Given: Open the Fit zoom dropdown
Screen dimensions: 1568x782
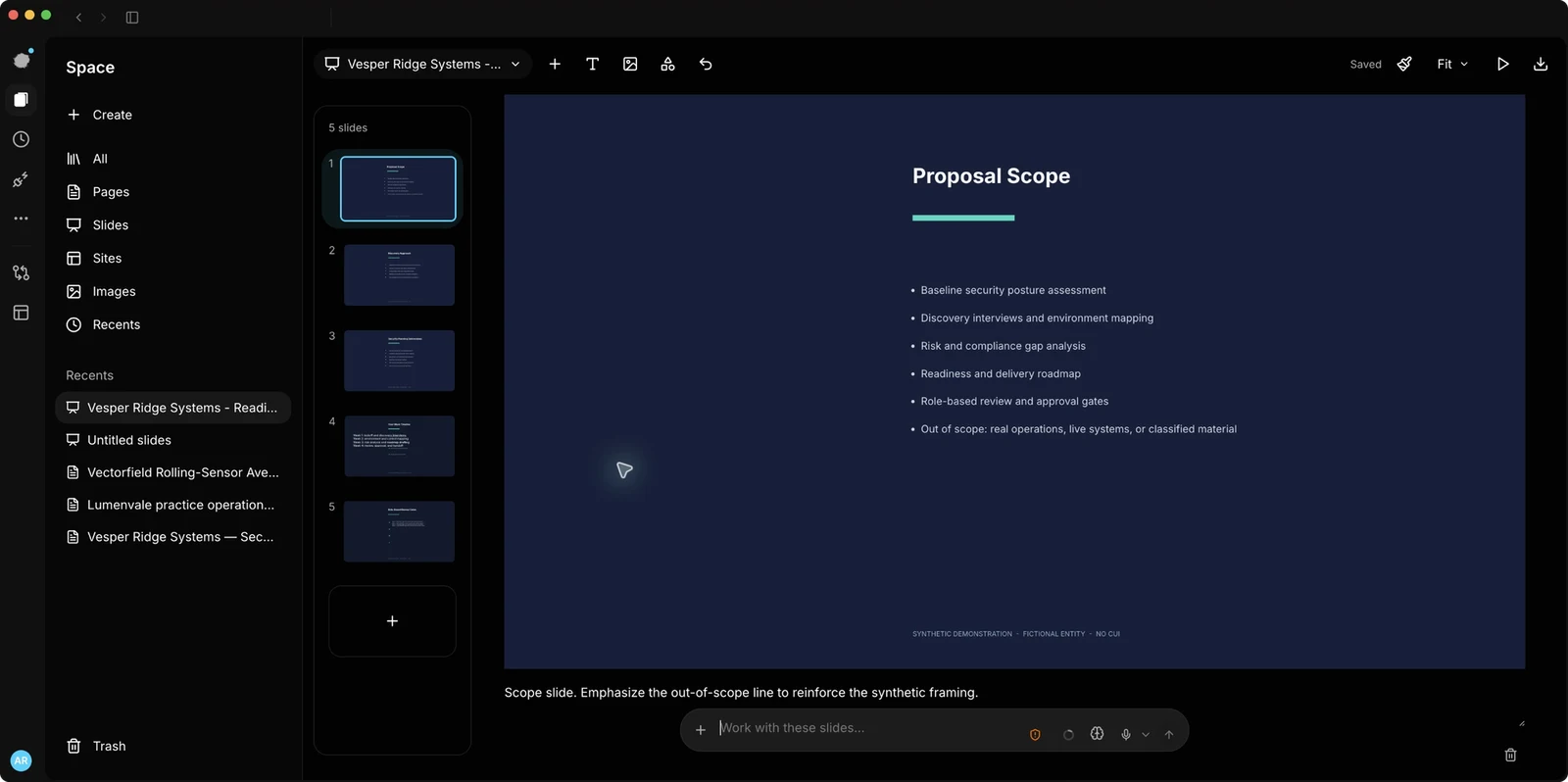Looking at the screenshot, I should tap(1452, 64).
